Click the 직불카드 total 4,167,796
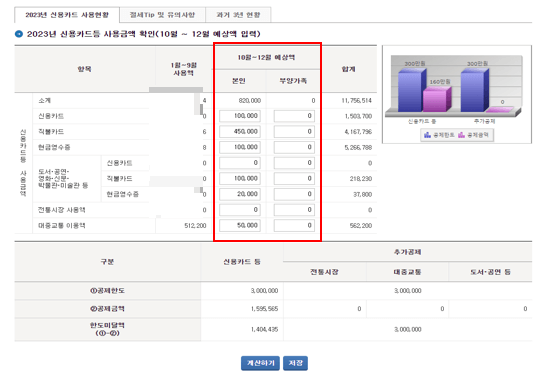Screen dimensions: 558x387 coord(358,132)
